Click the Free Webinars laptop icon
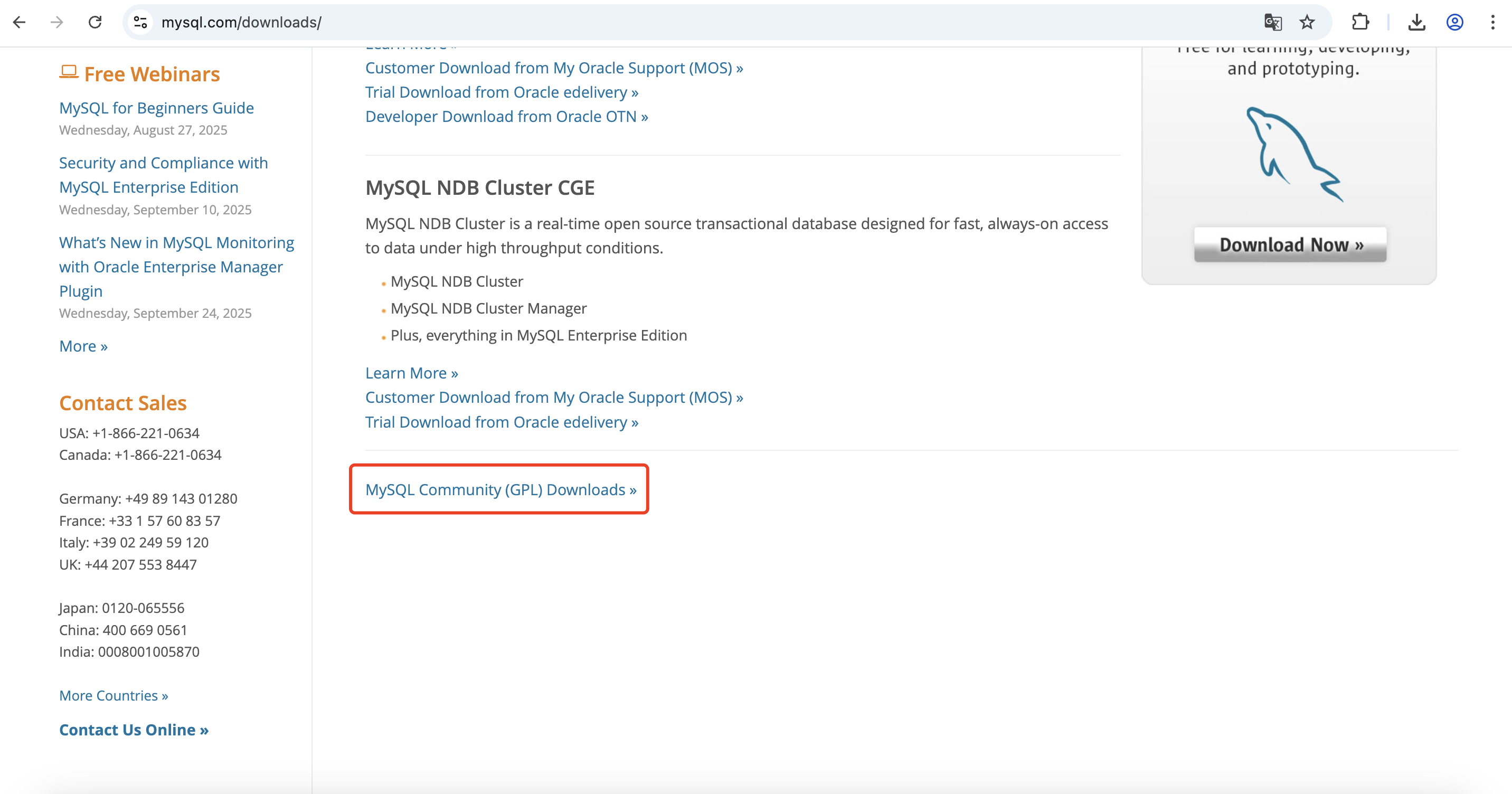The height and width of the screenshot is (794, 1512). tap(69, 72)
